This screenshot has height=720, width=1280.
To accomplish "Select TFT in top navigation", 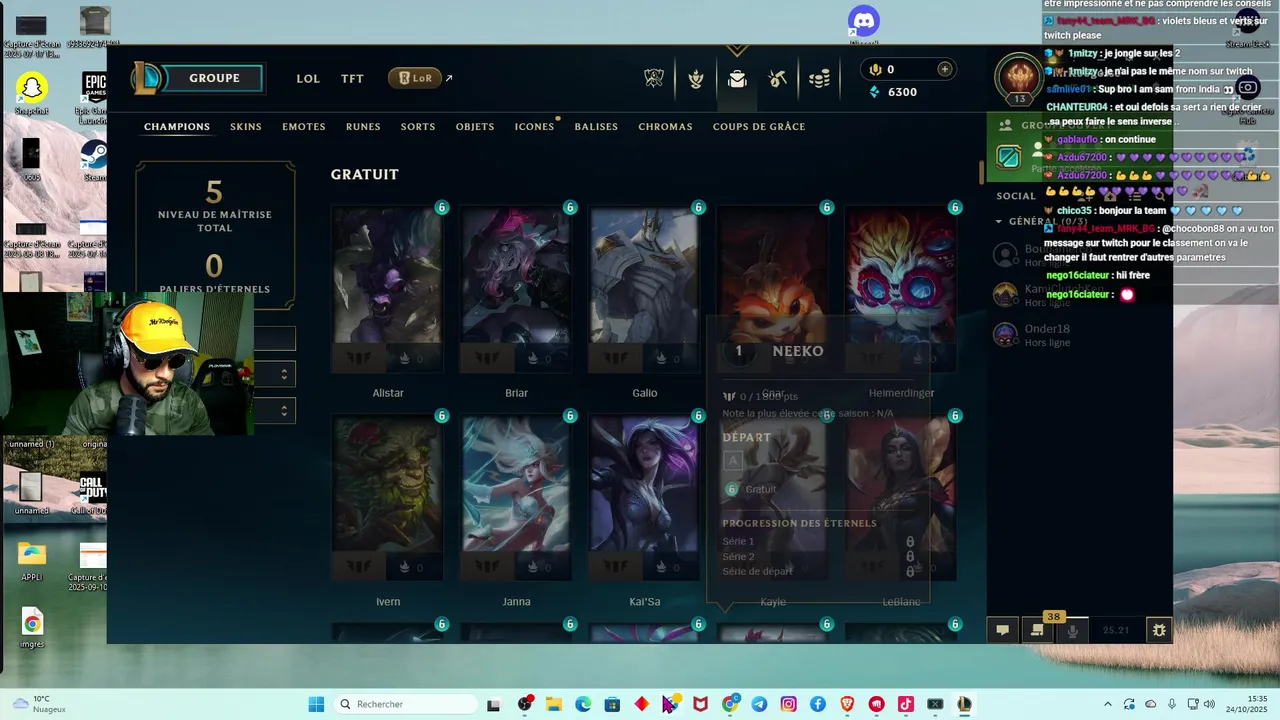I will [x=352, y=78].
